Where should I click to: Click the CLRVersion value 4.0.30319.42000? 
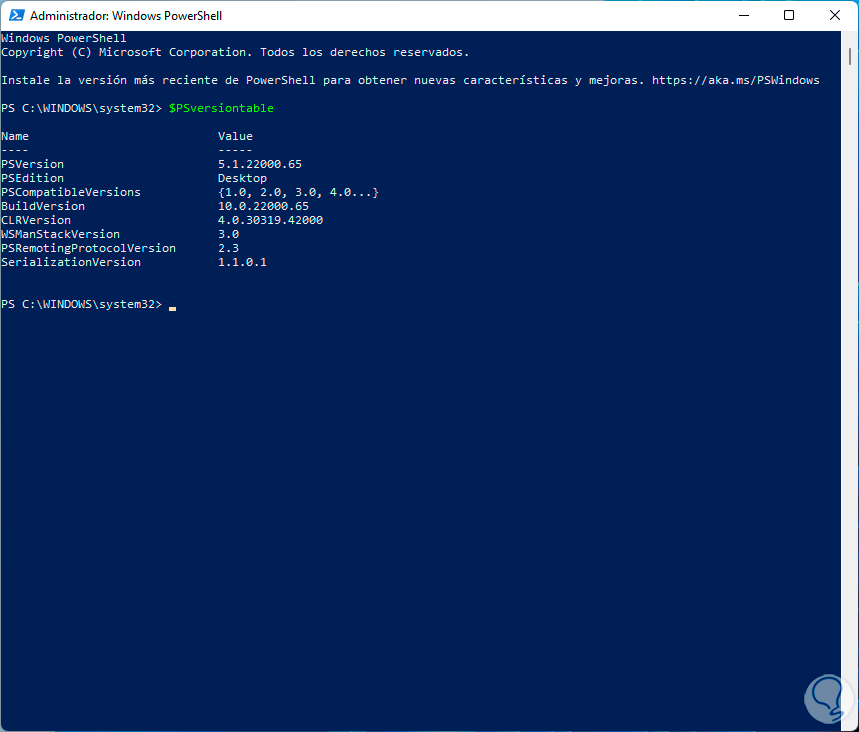[x=270, y=220]
